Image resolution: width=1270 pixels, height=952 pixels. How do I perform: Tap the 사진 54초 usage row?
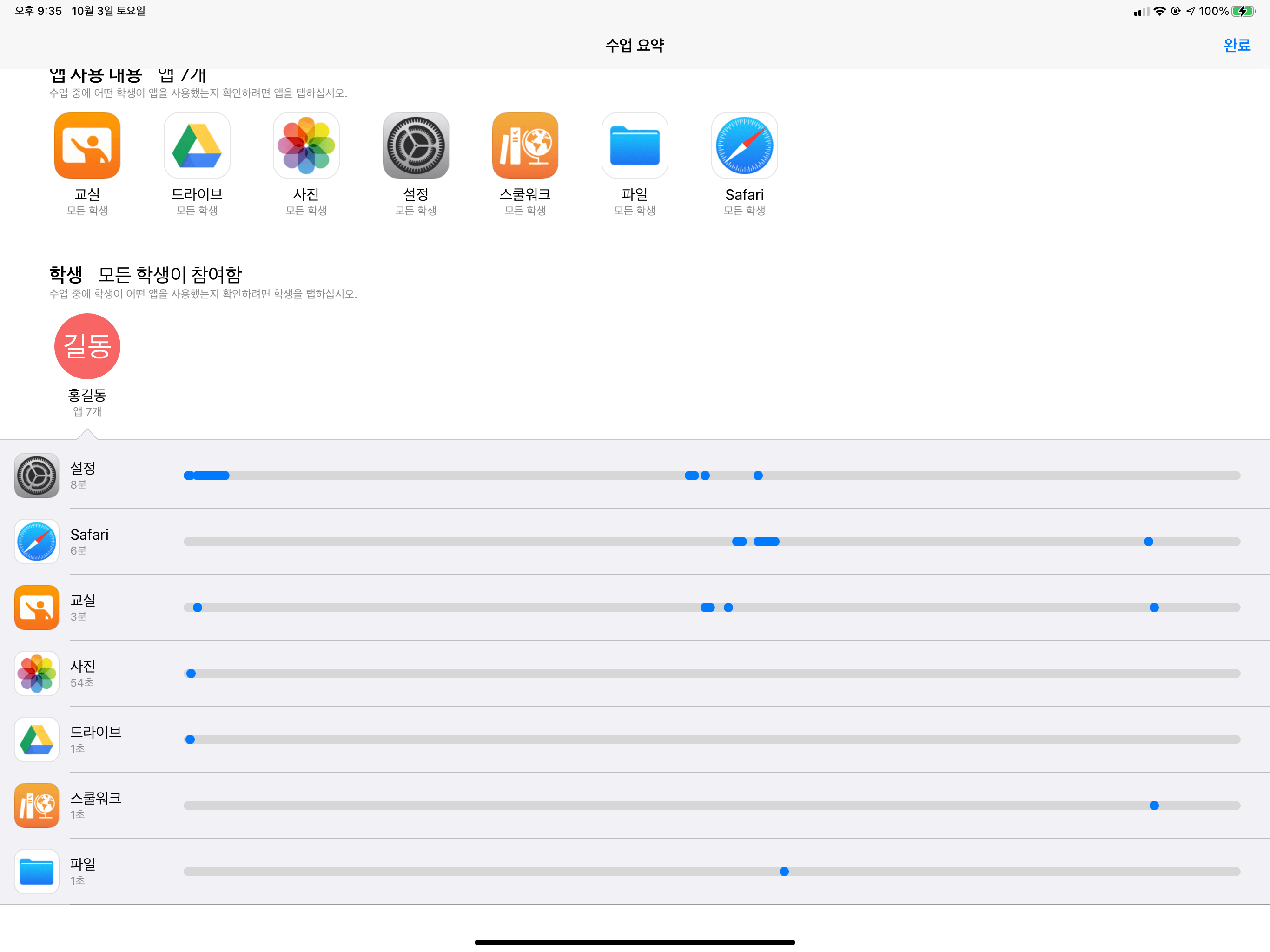(83, 673)
